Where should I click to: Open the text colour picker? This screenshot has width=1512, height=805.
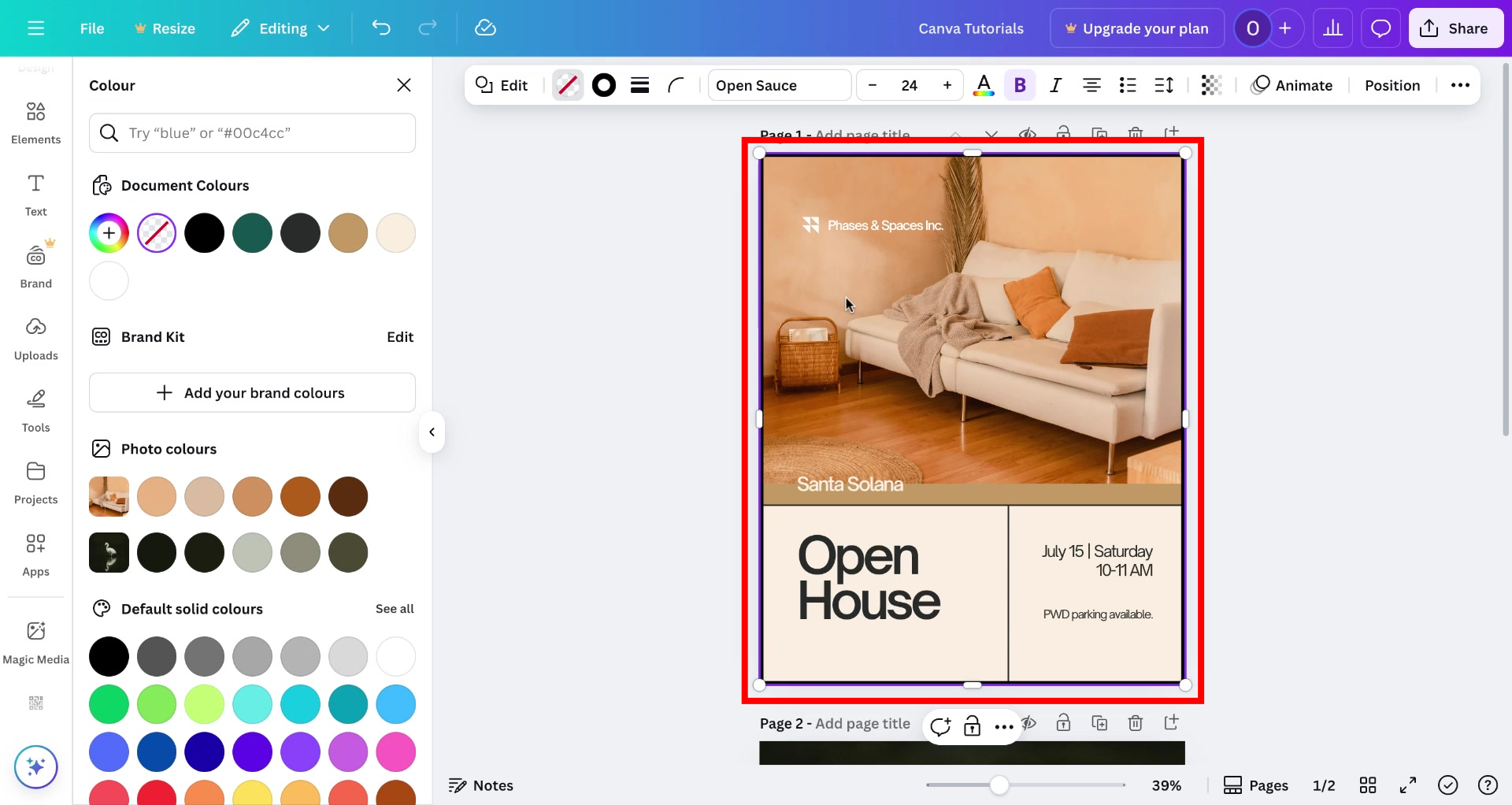coord(984,85)
